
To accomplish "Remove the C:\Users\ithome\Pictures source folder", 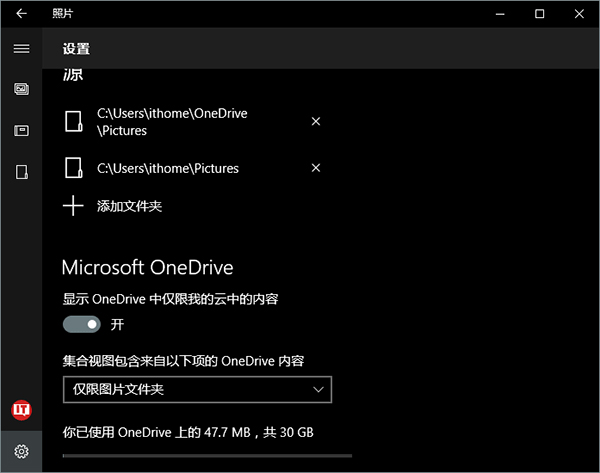I will [x=316, y=168].
